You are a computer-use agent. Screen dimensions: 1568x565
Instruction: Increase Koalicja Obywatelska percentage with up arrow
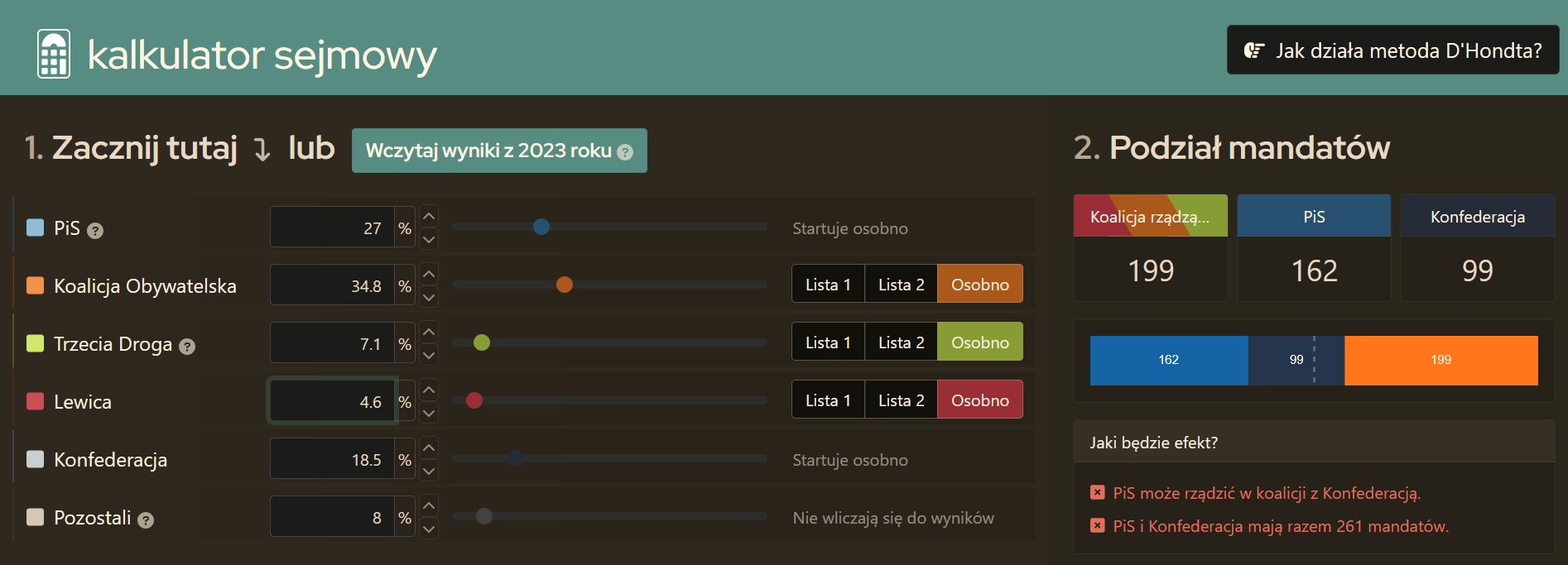[x=429, y=274]
